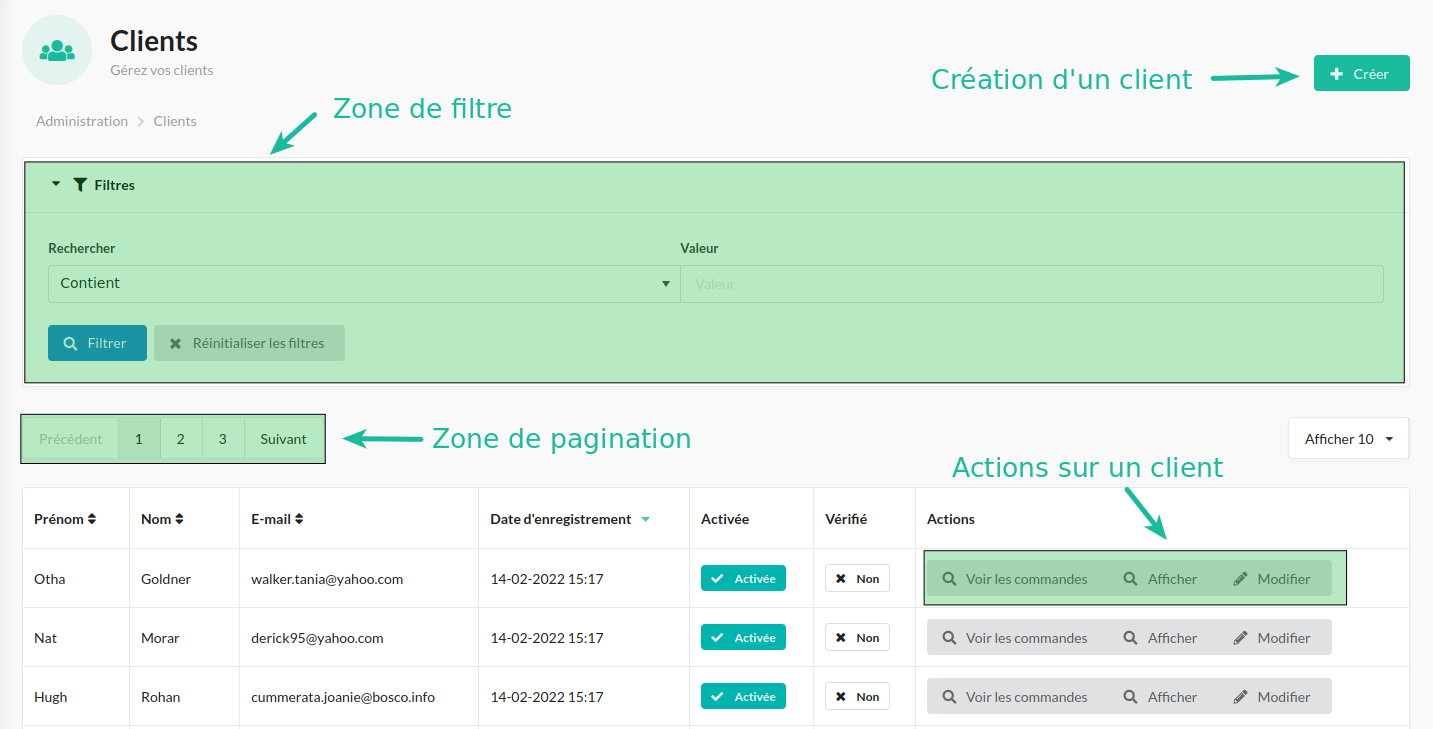The height and width of the screenshot is (729, 1433).
Task: Sort by the Prénom column header
Action: (65, 519)
